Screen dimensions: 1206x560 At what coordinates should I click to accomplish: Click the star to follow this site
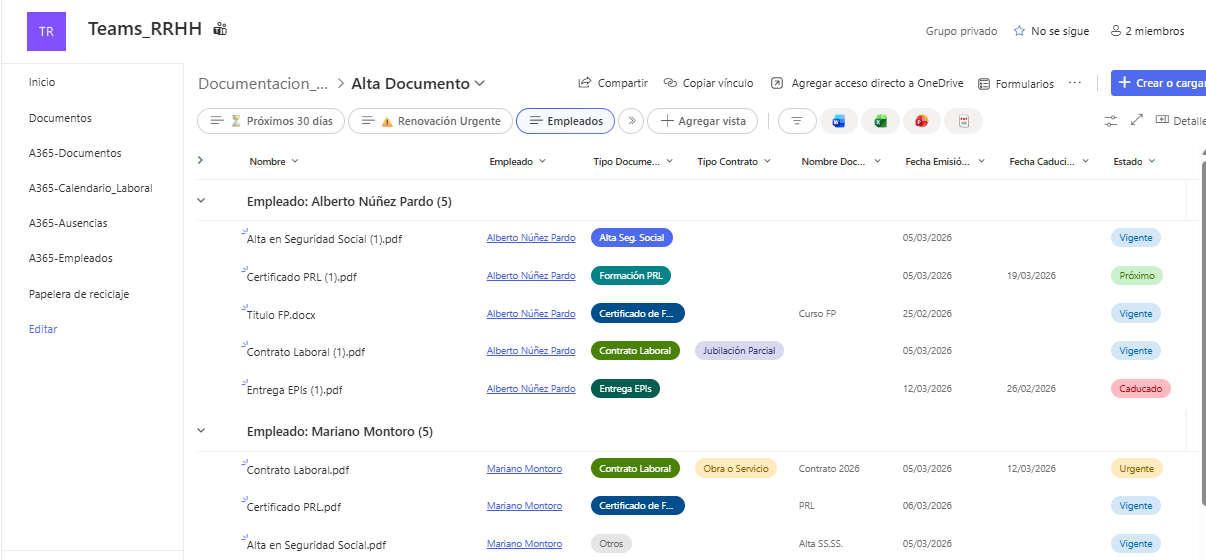pyautogui.click(x=1019, y=31)
